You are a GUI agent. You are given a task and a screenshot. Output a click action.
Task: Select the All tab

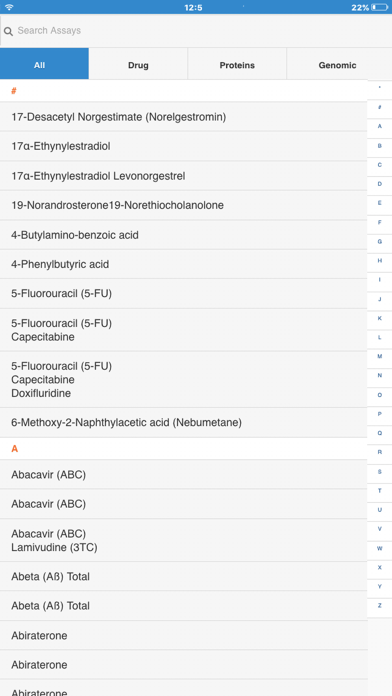[x=44, y=65]
